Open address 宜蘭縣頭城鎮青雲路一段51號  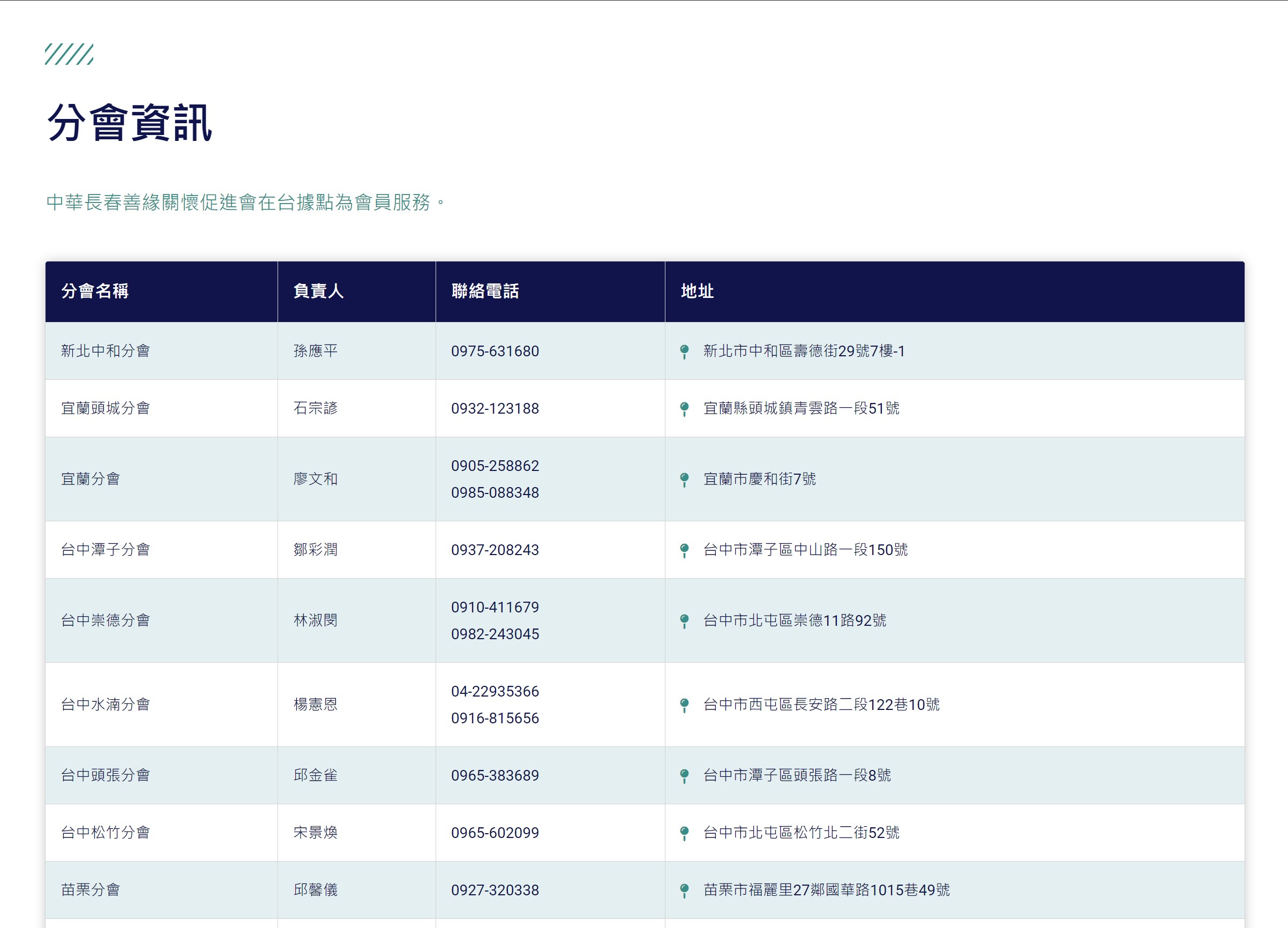(x=802, y=408)
